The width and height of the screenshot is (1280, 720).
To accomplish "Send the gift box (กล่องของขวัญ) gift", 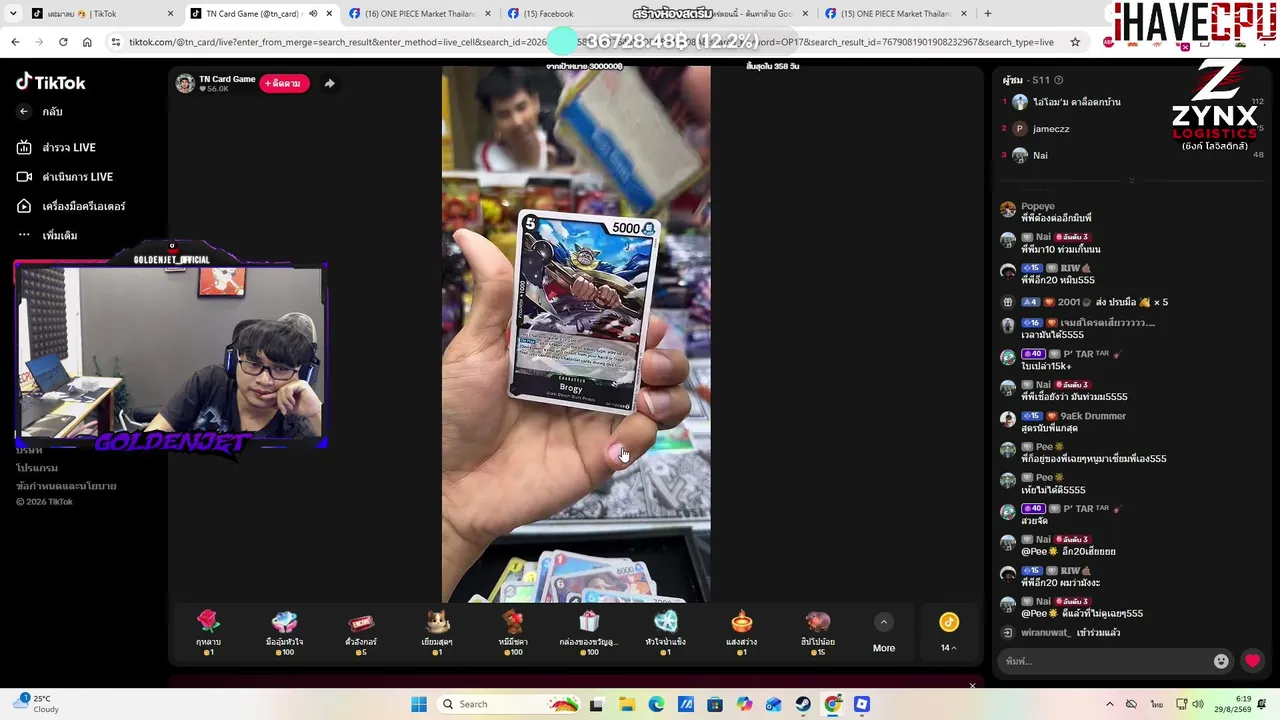I will (589, 632).
